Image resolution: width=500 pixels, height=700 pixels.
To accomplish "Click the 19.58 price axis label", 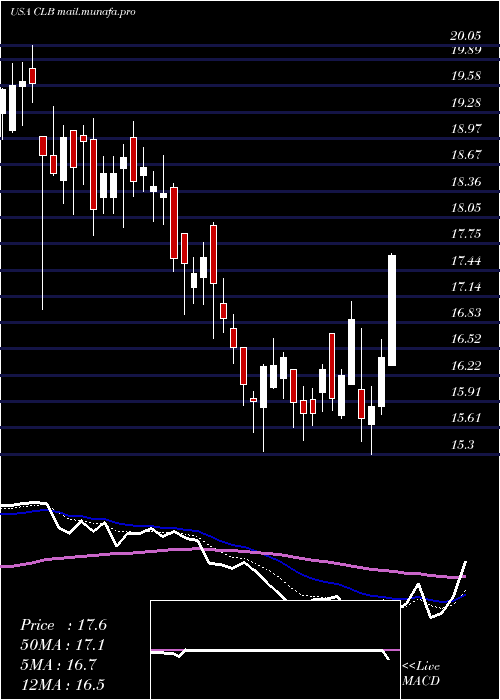I will (x=466, y=76).
